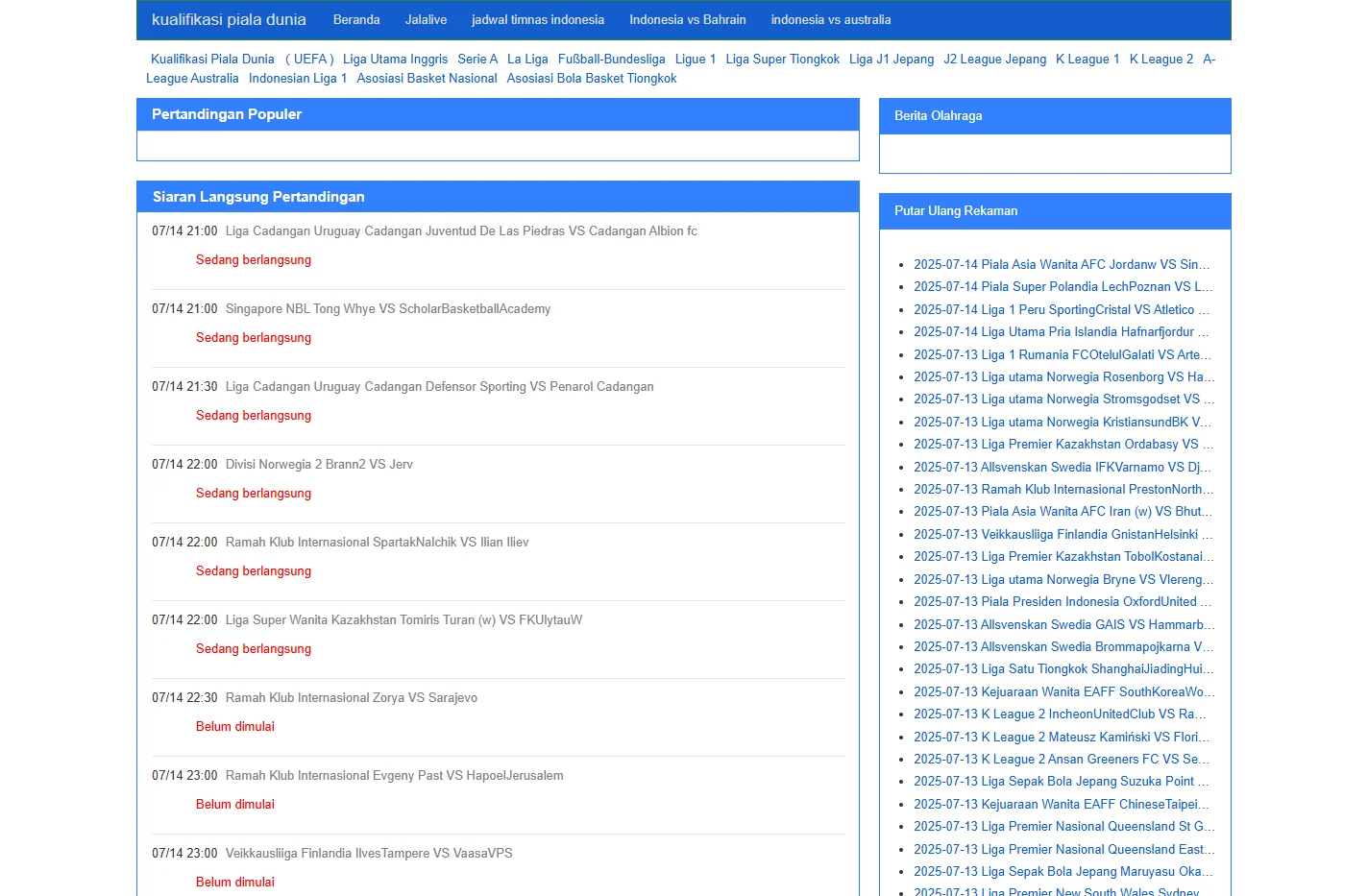
Task: Click Sedang berlangsung under Brann2 VS Jerv
Action: (x=254, y=493)
